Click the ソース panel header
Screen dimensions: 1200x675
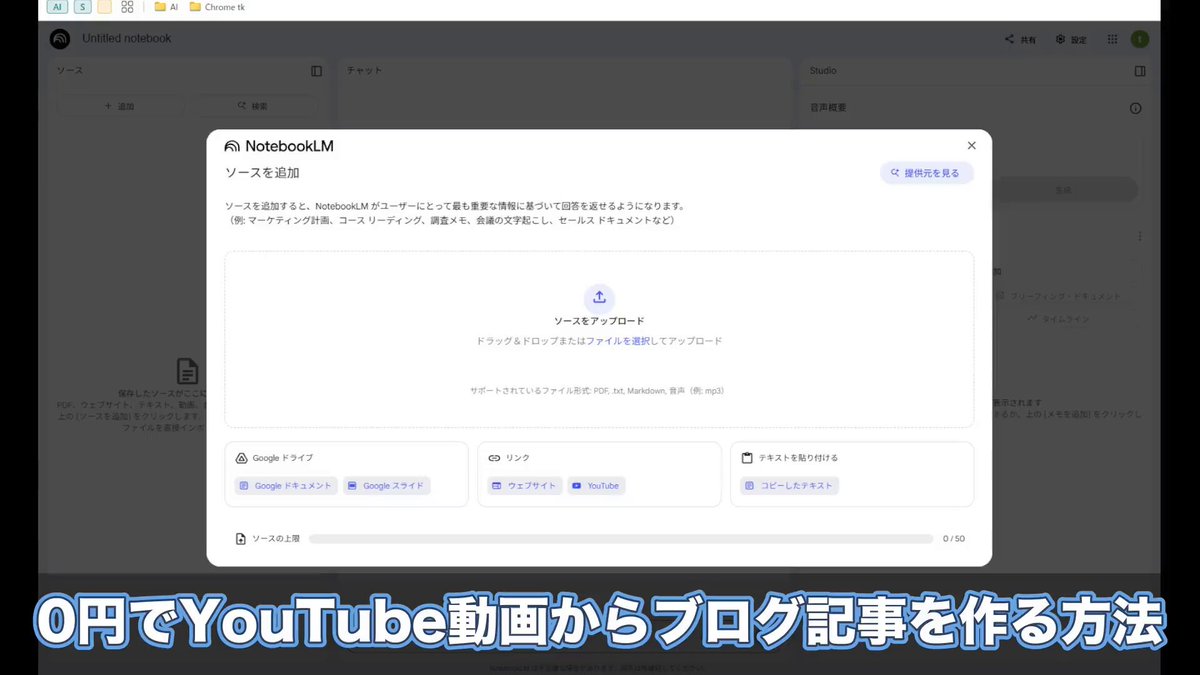pos(70,71)
